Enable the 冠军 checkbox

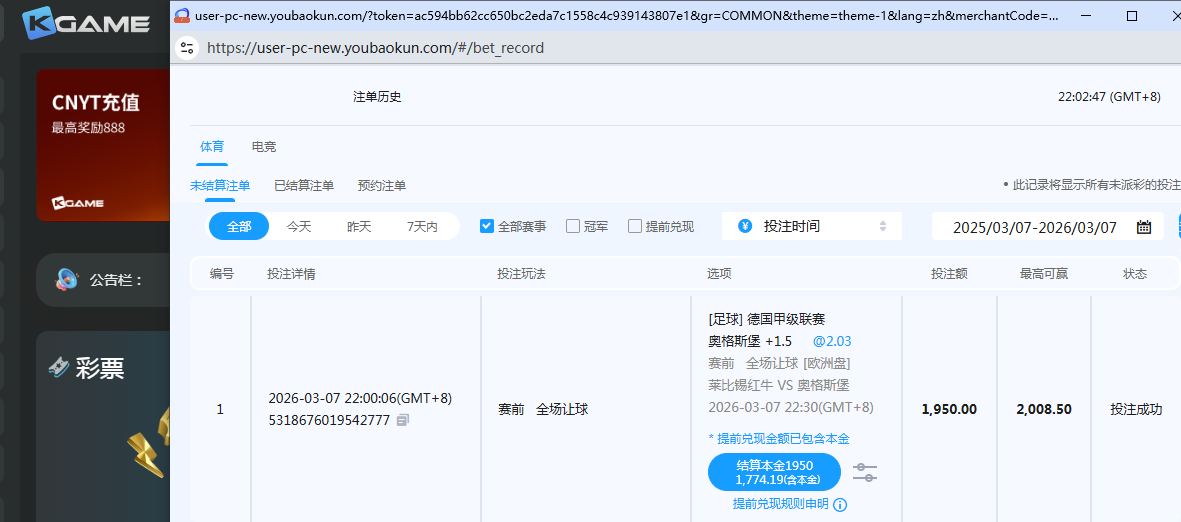coord(573,226)
